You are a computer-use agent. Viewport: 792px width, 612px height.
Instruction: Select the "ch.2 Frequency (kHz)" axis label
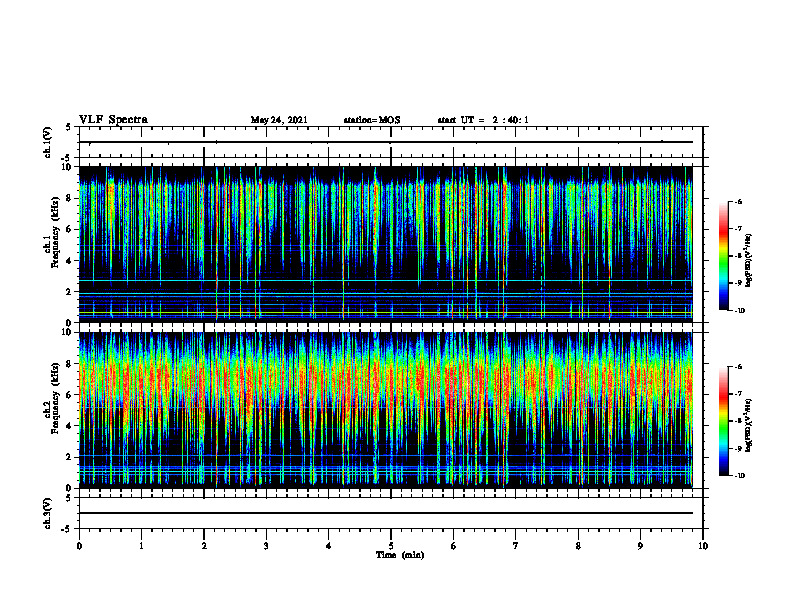[52, 398]
